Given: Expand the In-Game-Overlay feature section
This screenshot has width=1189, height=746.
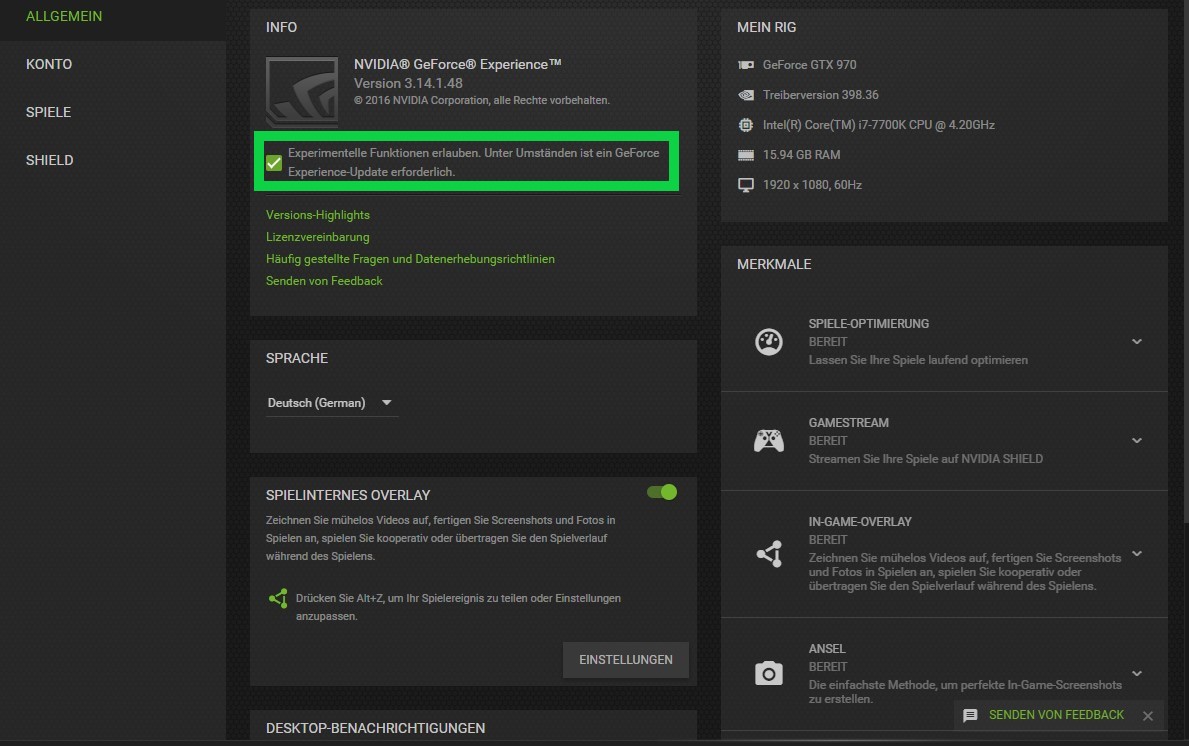Looking at the screenshot, I should pos(1137,553).
